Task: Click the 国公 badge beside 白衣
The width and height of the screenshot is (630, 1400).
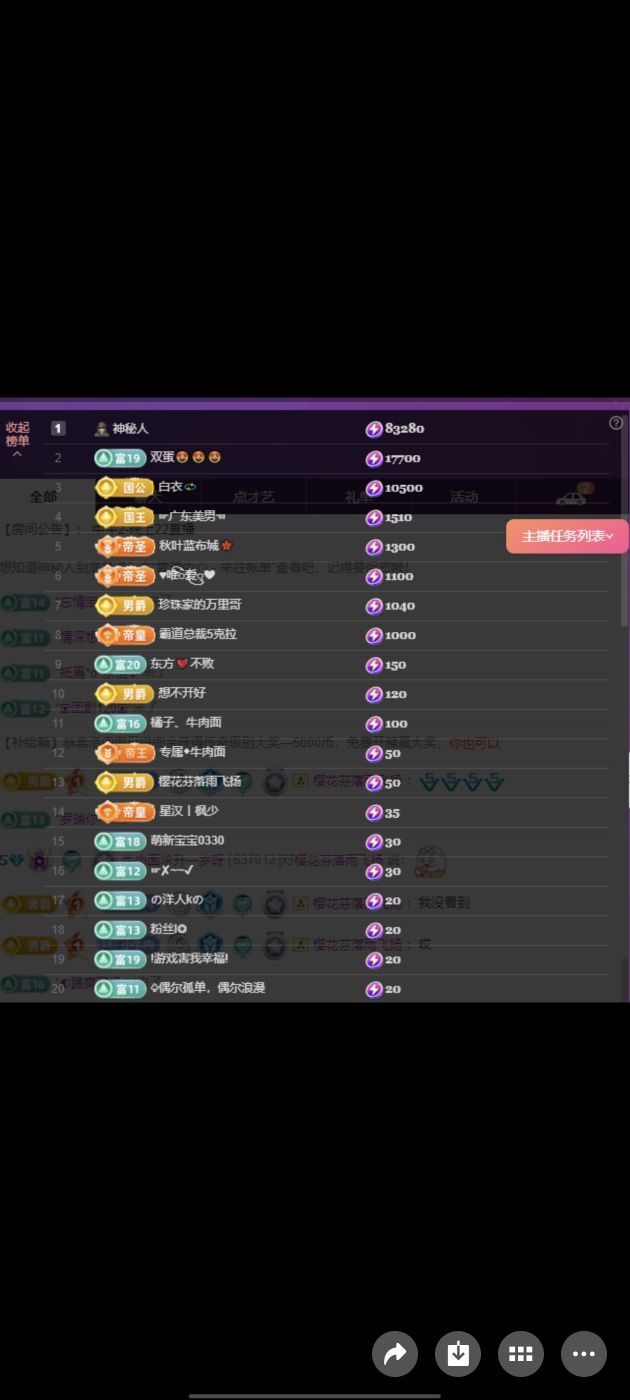Action: click(126, 487)
